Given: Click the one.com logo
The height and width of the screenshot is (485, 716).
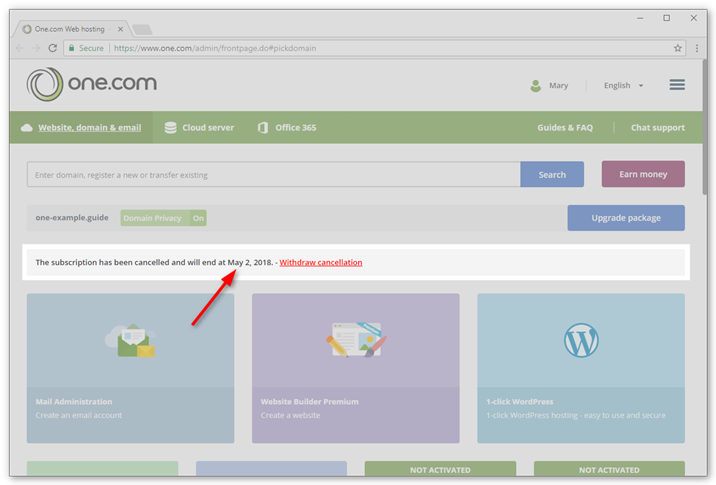Looking at the screenshot, I should (91, 84).
